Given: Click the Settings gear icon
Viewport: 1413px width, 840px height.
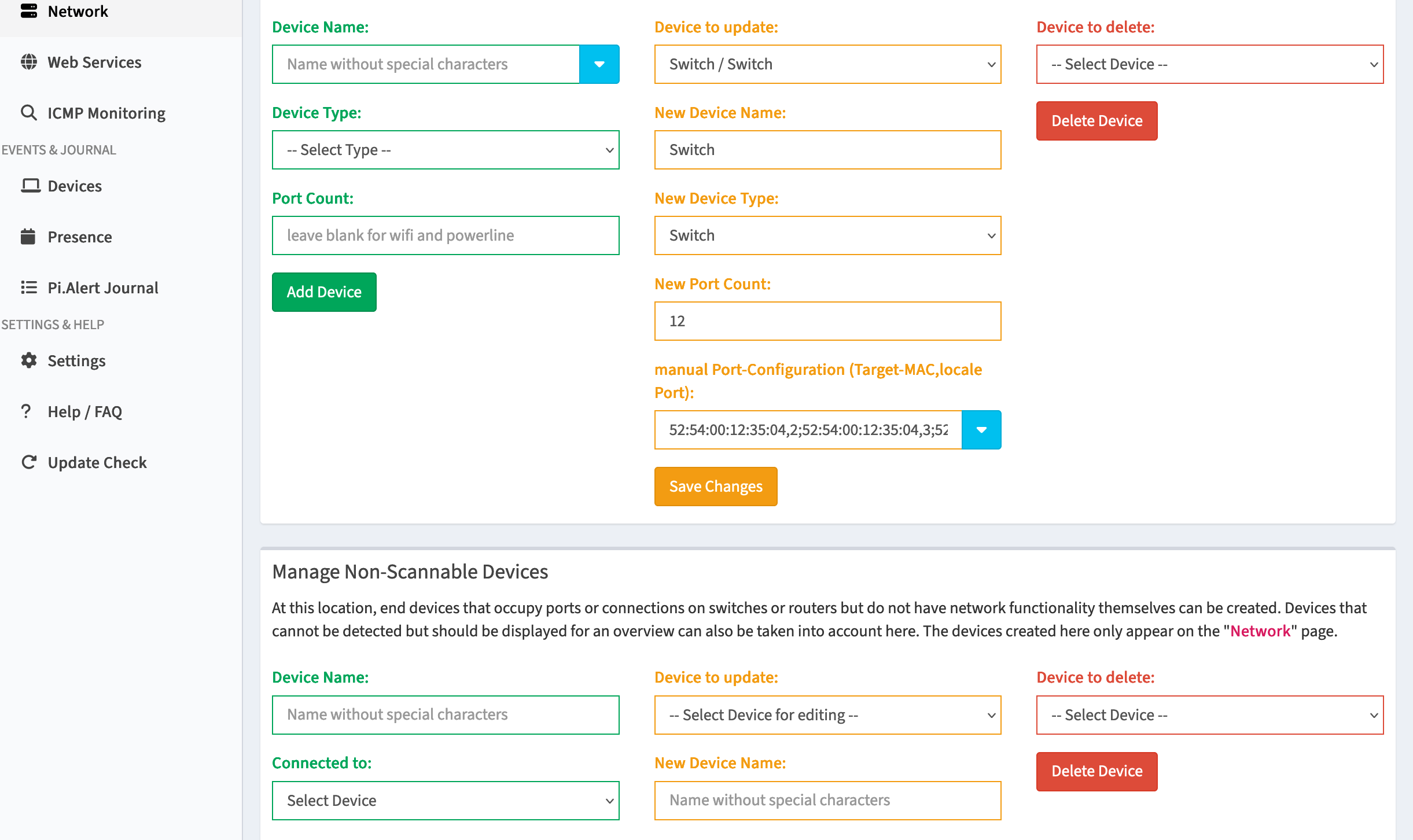Looking at the screenshot, I should tap(28, 360).
